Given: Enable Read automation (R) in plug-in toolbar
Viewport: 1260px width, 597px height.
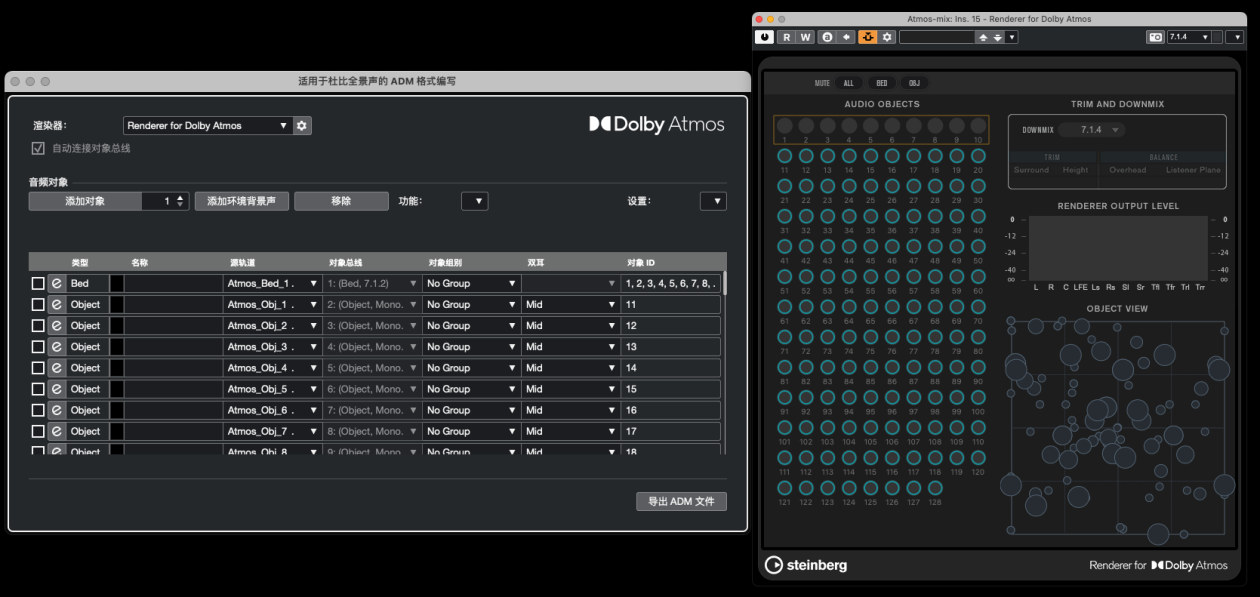Looking at the screenshot, I should pos(786,37).
